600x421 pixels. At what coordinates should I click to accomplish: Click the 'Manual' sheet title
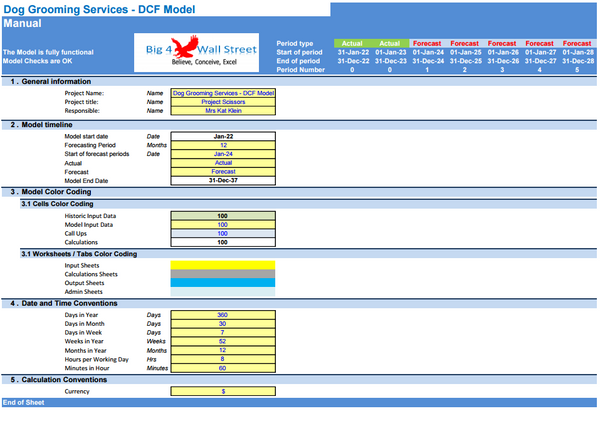22,23
